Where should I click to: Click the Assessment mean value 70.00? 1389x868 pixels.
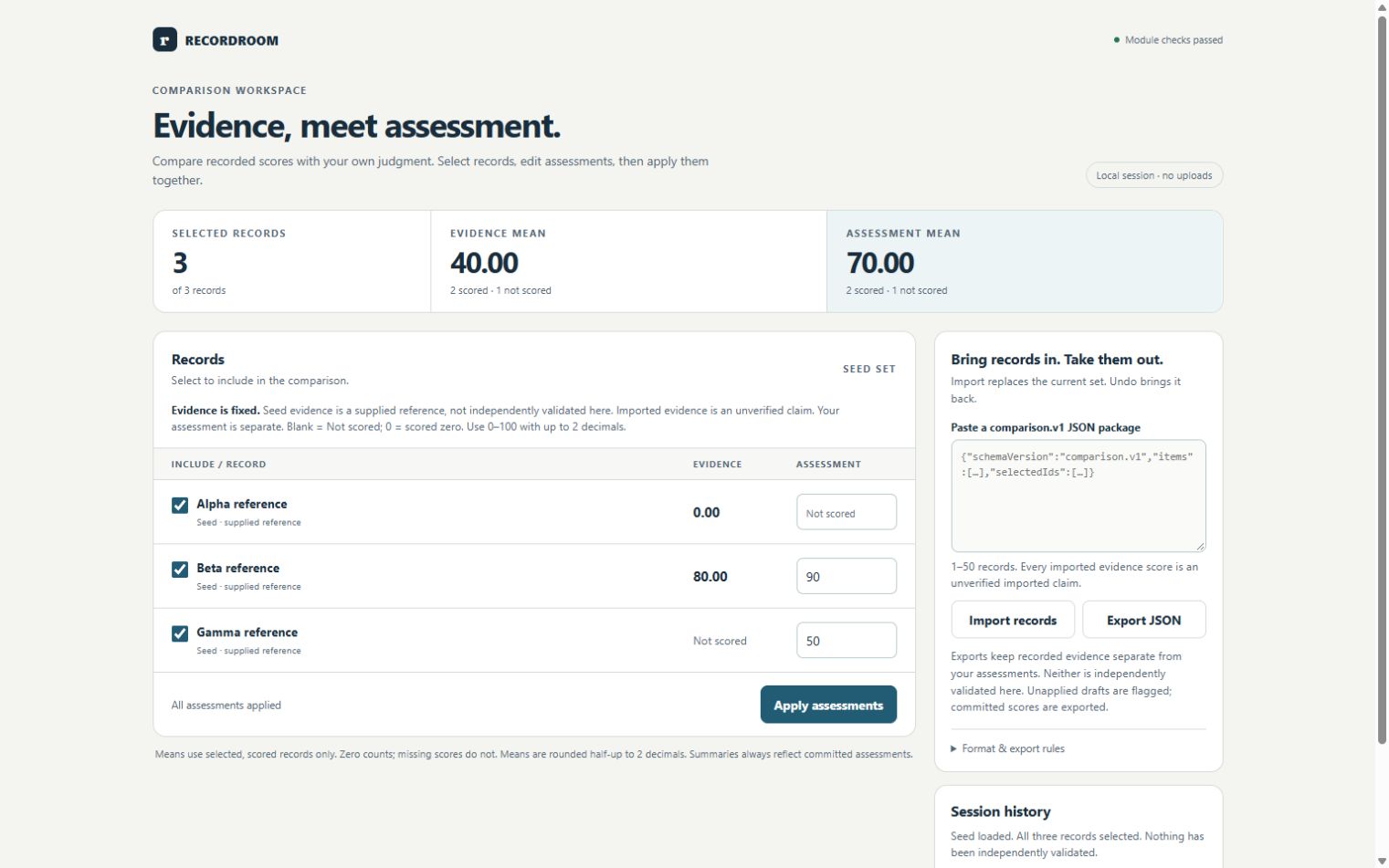click(x=880, y=263)
